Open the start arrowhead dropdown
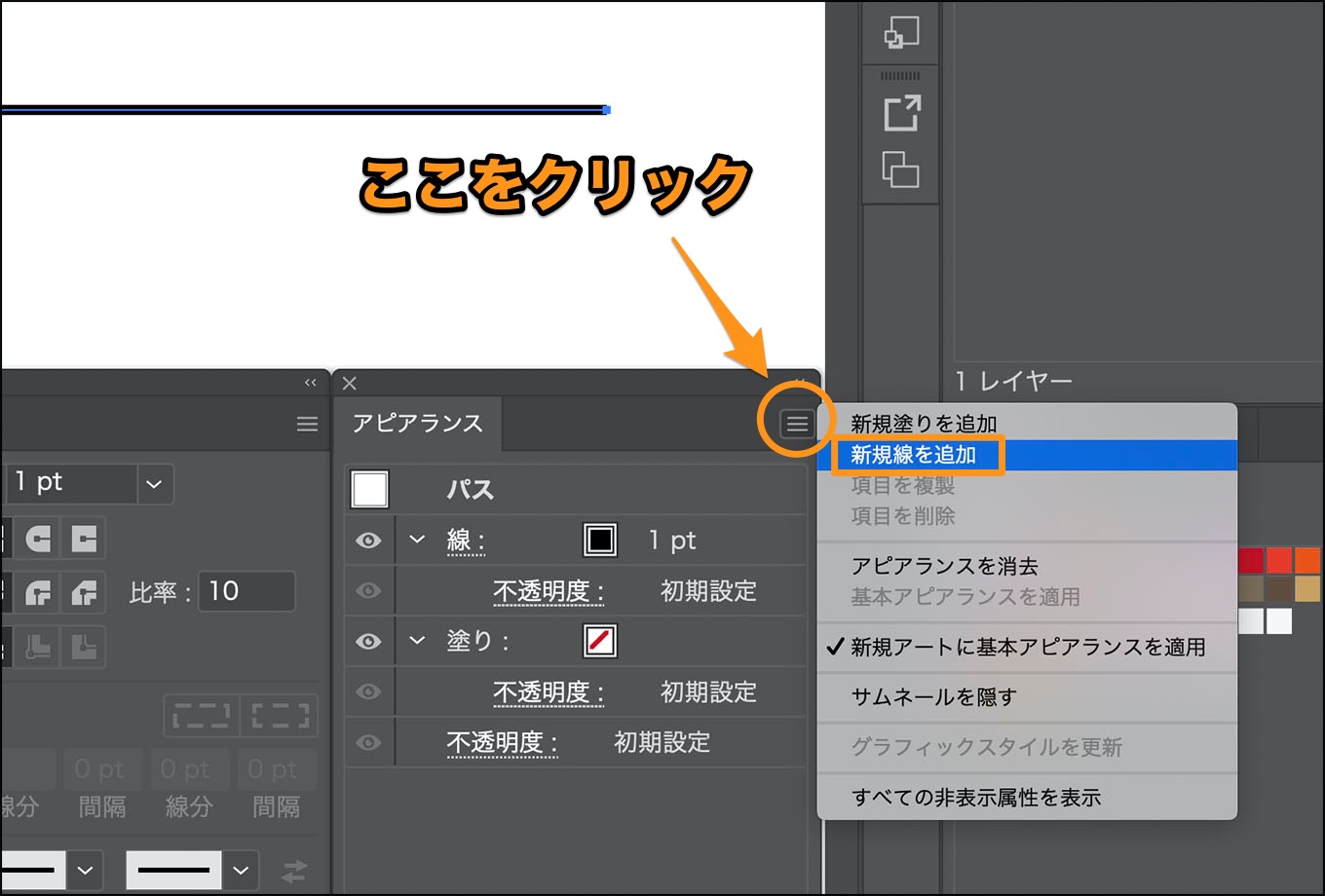Image resolution: width=1325 pixels, height=896 pixels. (x=85, y=870)
